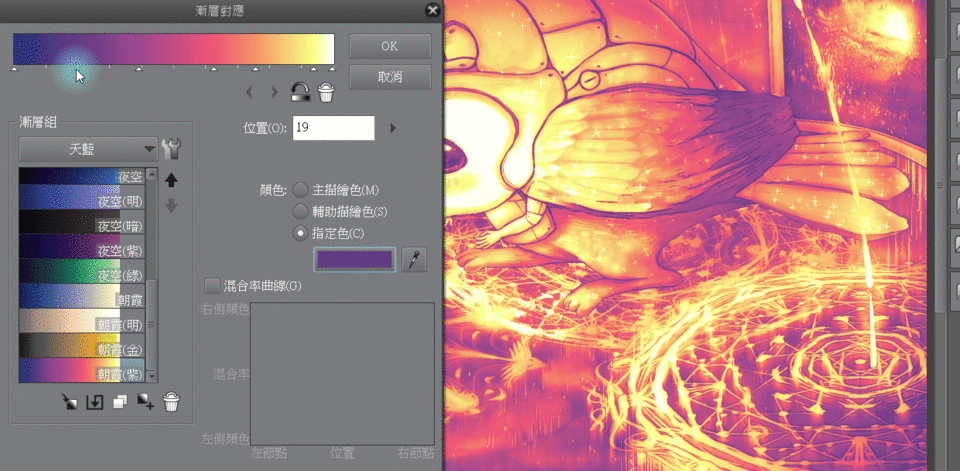Apply the selected preset to the gradient icon
This screenshot has height=471, width=960.
pos(69,402)
